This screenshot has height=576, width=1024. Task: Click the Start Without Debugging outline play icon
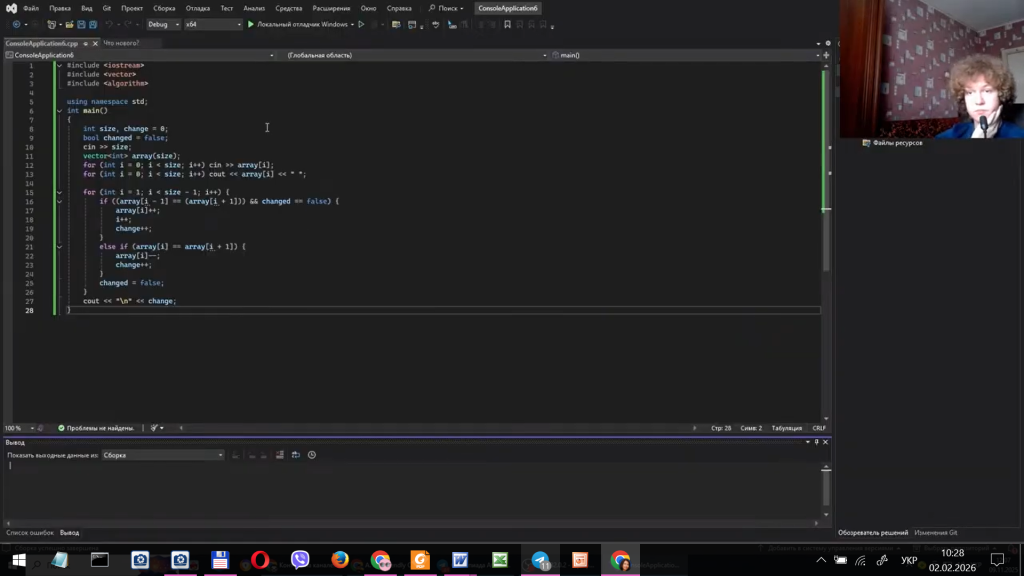coord(361,24)
